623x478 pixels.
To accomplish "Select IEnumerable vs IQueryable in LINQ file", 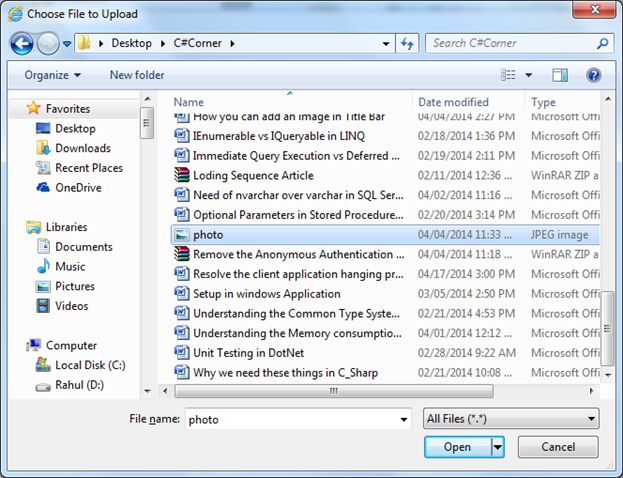I will coord(279,136).
